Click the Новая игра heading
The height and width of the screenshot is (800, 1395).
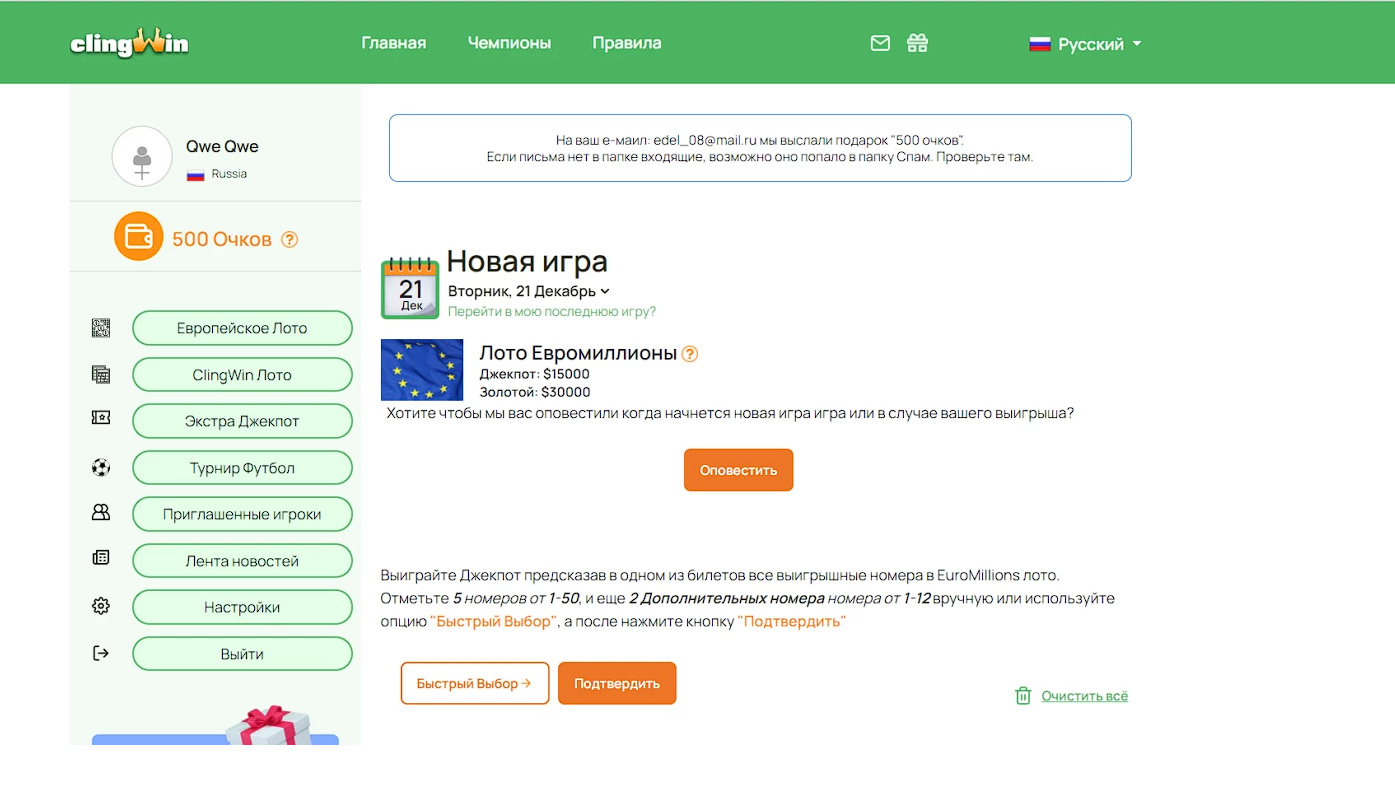pyautogui.click(x=527, y=261)
